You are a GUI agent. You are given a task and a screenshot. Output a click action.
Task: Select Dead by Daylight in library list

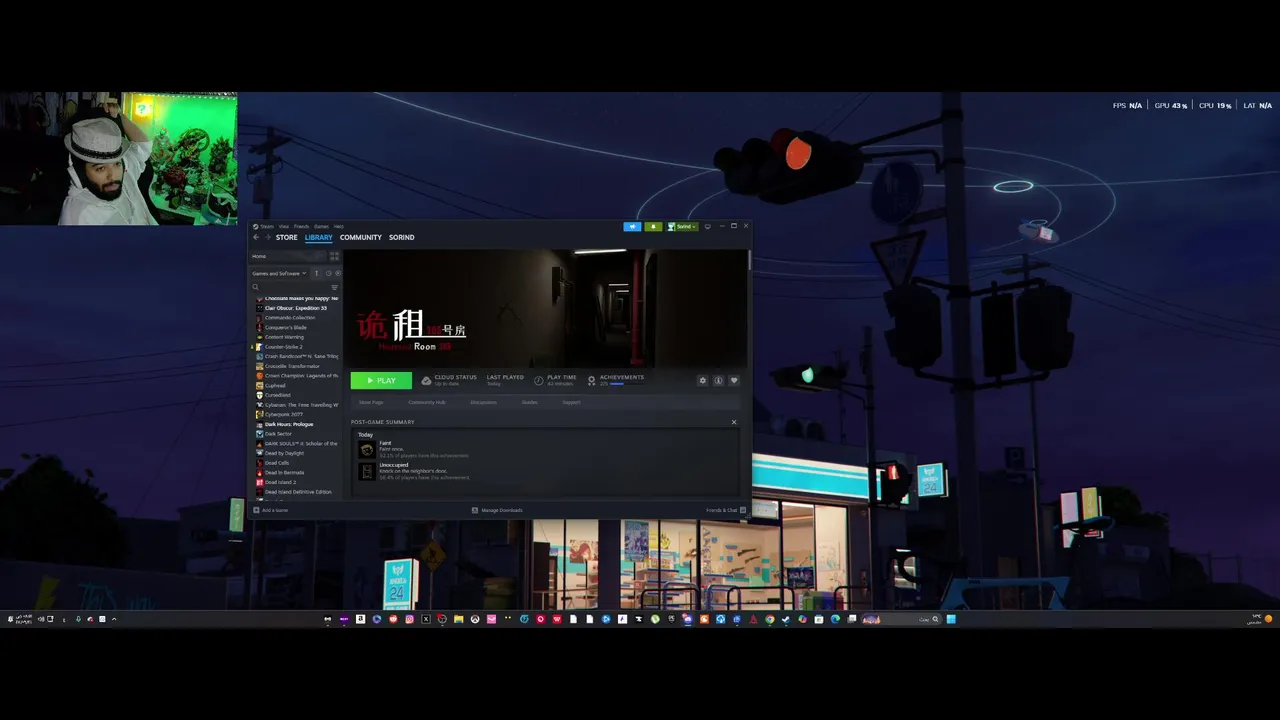point(284,453)
